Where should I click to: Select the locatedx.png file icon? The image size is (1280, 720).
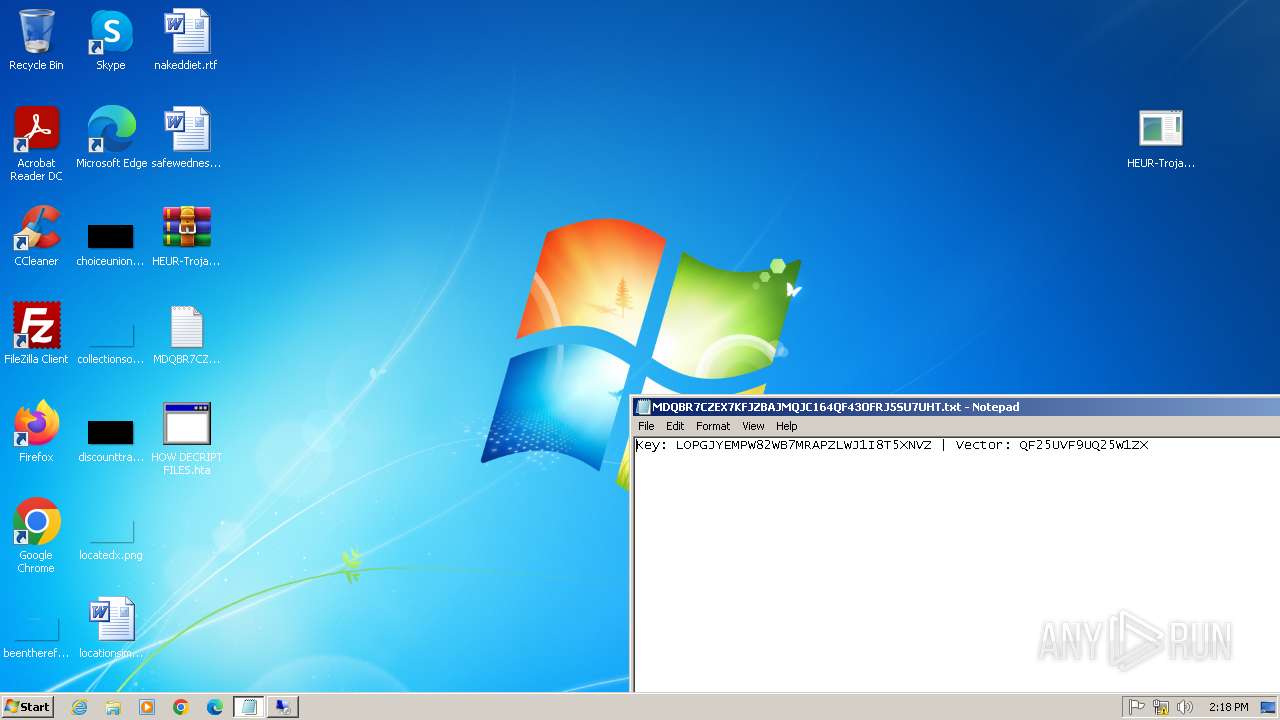click(x=110, y=539)
